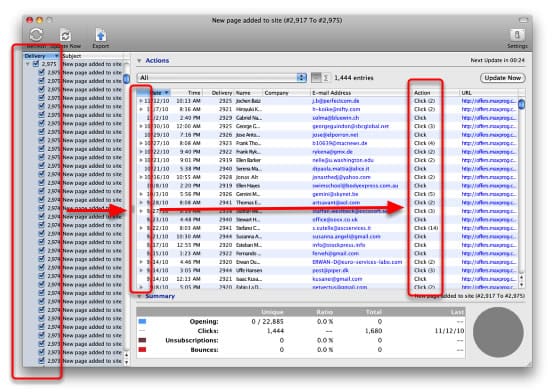The width and height of the screenshot is (560, 392).
Task: Click the 'Click (14)' action cell
Action: 426,228
